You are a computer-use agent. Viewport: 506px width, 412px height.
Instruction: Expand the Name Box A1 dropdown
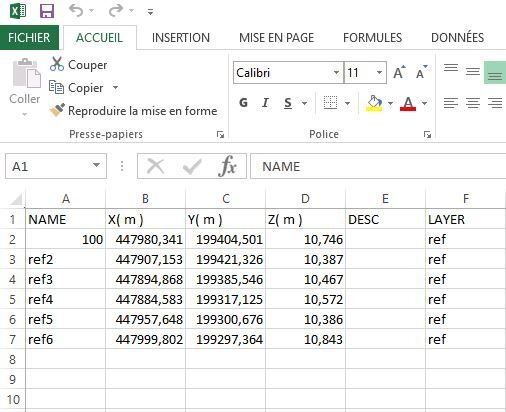coord(96,165)
